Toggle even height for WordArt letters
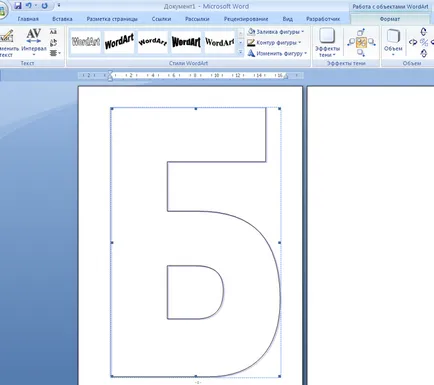 pos(53,32)
